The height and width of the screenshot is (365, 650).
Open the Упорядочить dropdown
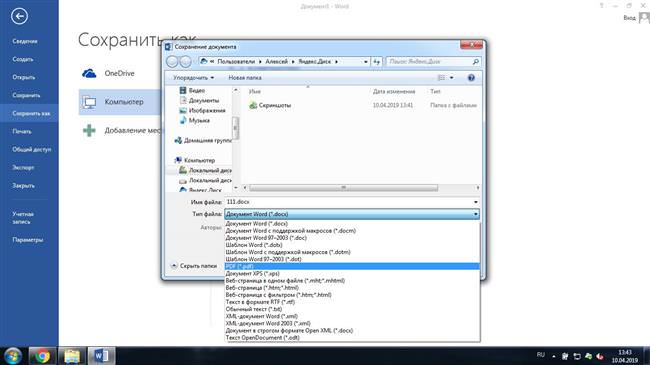[x=194, y=78]
